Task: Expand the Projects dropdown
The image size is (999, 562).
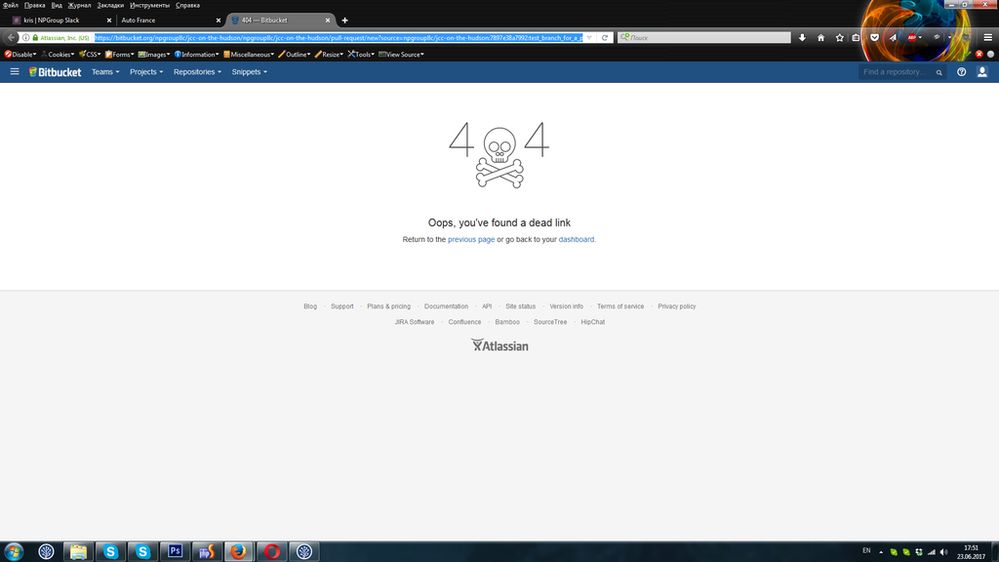Action: point(147,72)
